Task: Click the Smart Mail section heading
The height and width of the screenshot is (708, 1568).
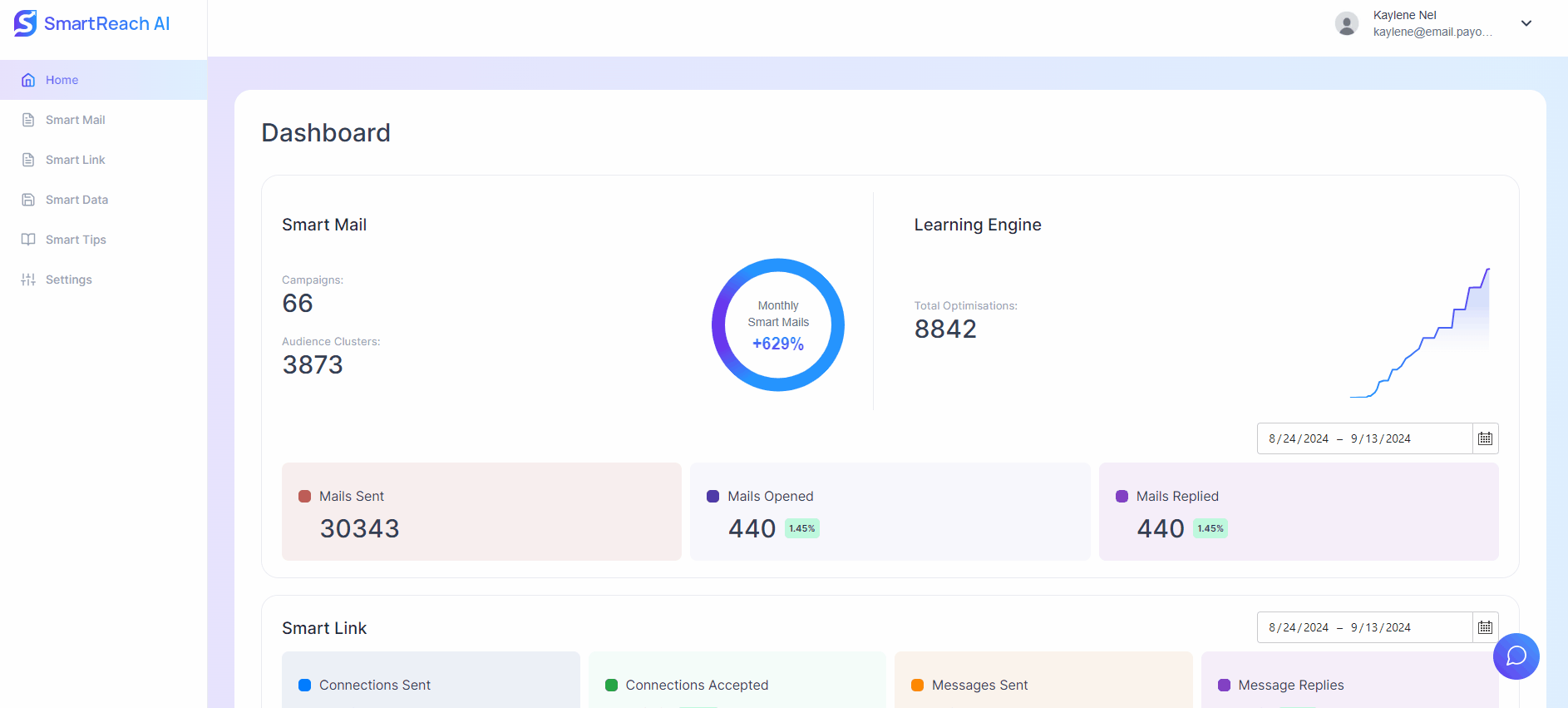Action: [324, 225]
